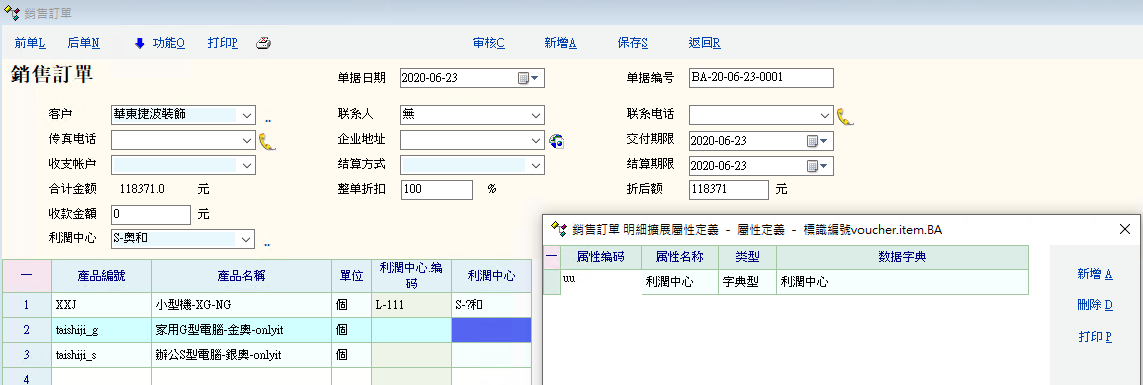Open the calendar picker for 交付期限
1143x385 pixels.
[816, 141]
